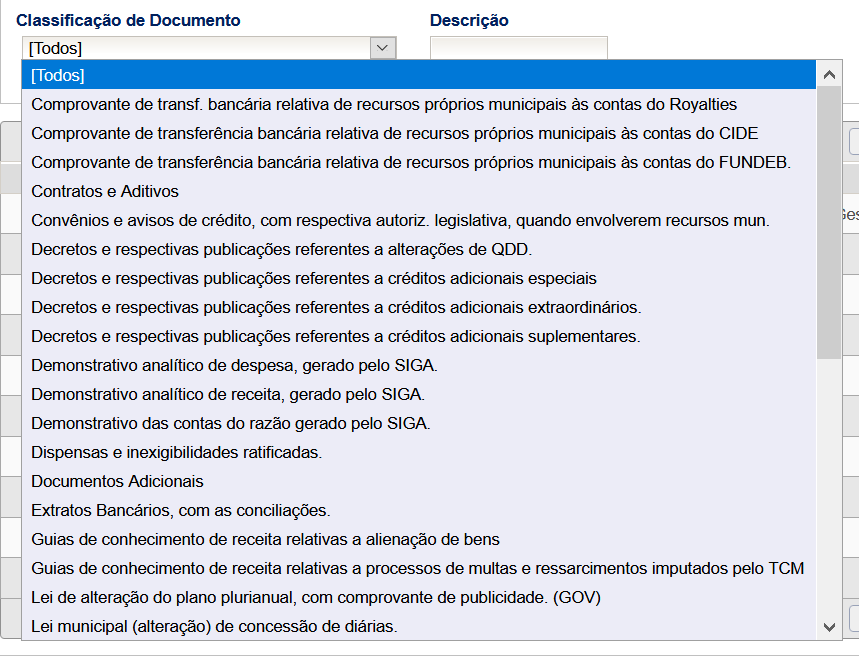Pick 'créditos adicionais especiais' option
Viewport: 859px width, 657px height.
click(x=419, y=278)
